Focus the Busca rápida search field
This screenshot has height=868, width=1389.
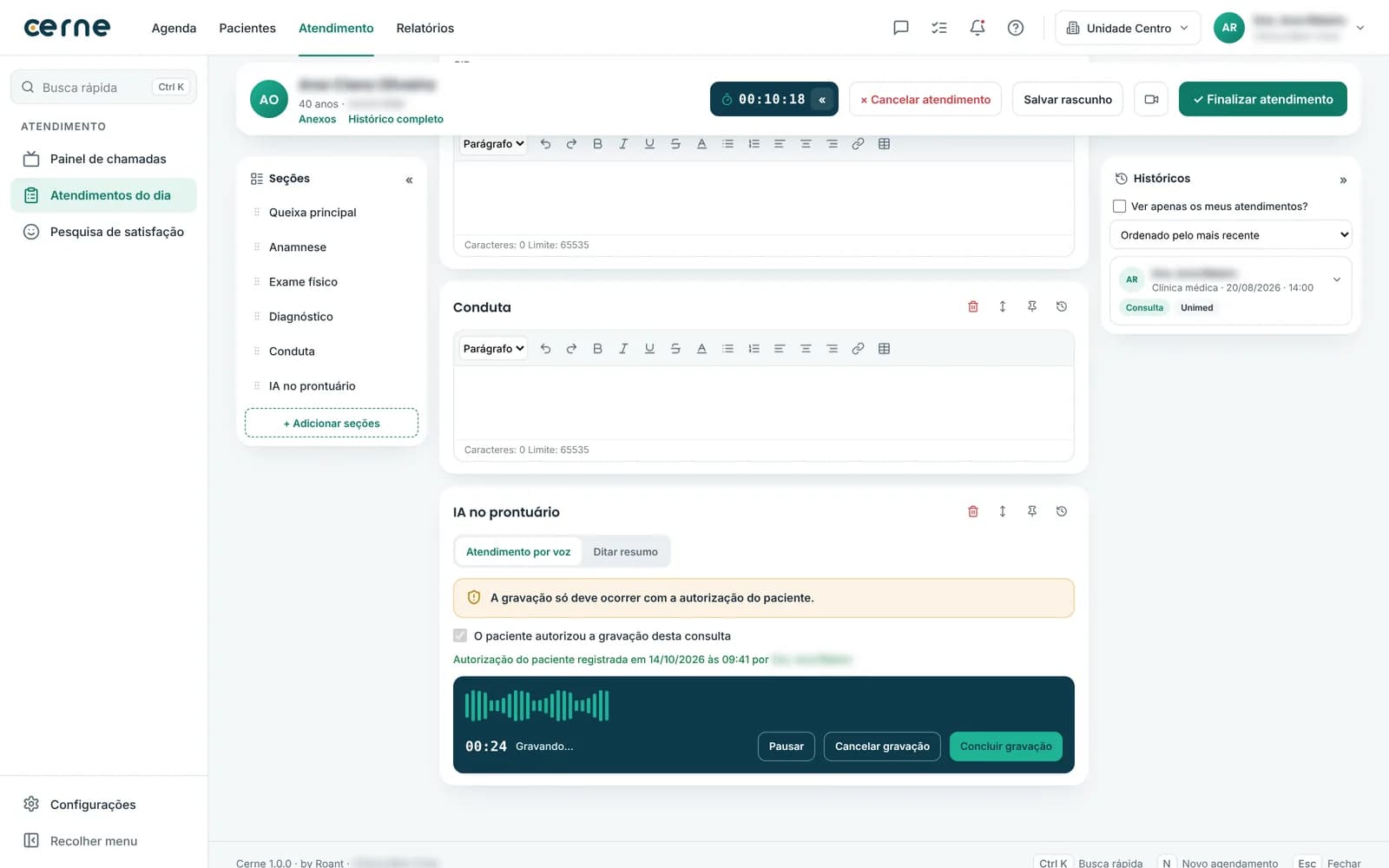tap(104, 87)
